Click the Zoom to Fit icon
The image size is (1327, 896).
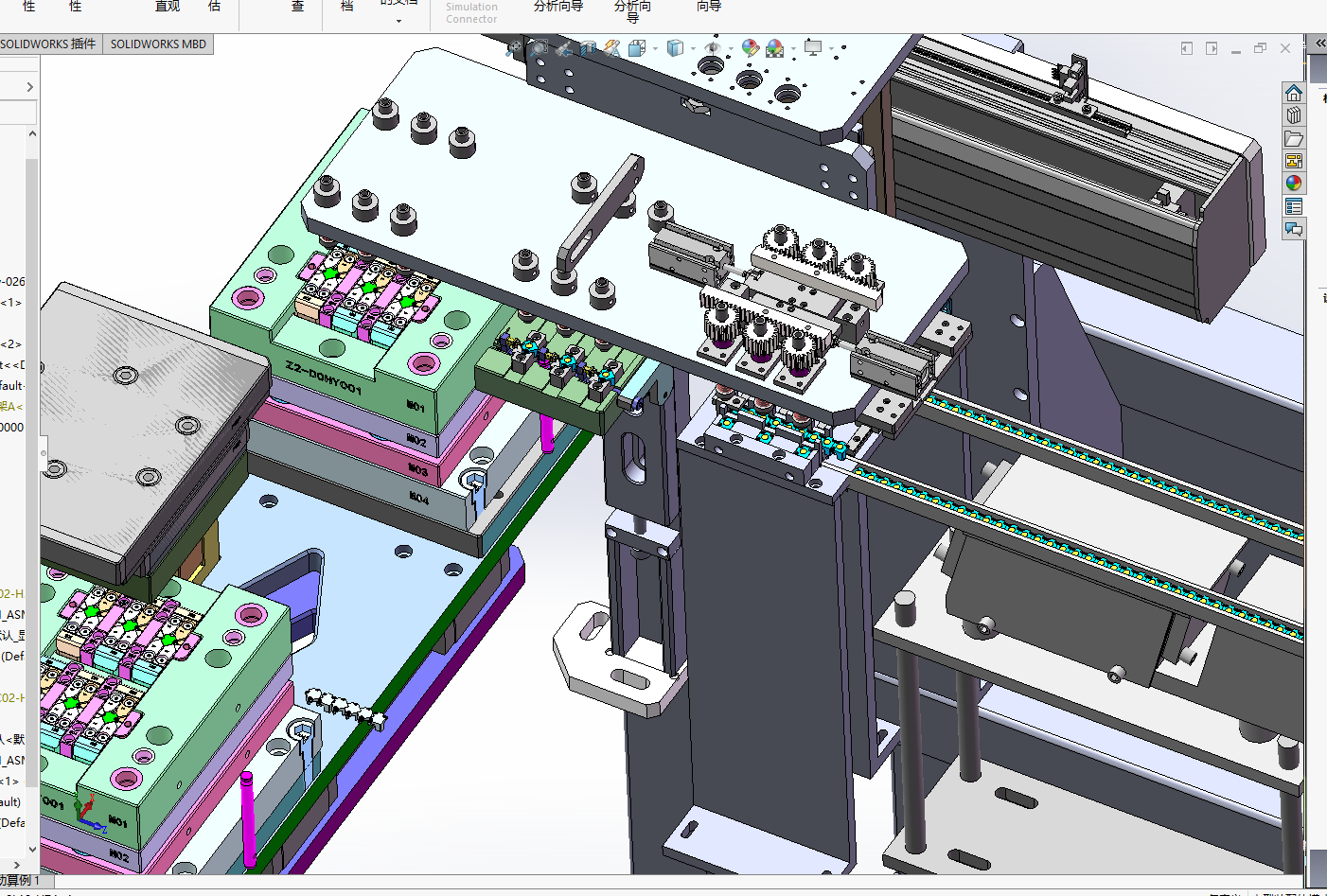click(515, 47)
